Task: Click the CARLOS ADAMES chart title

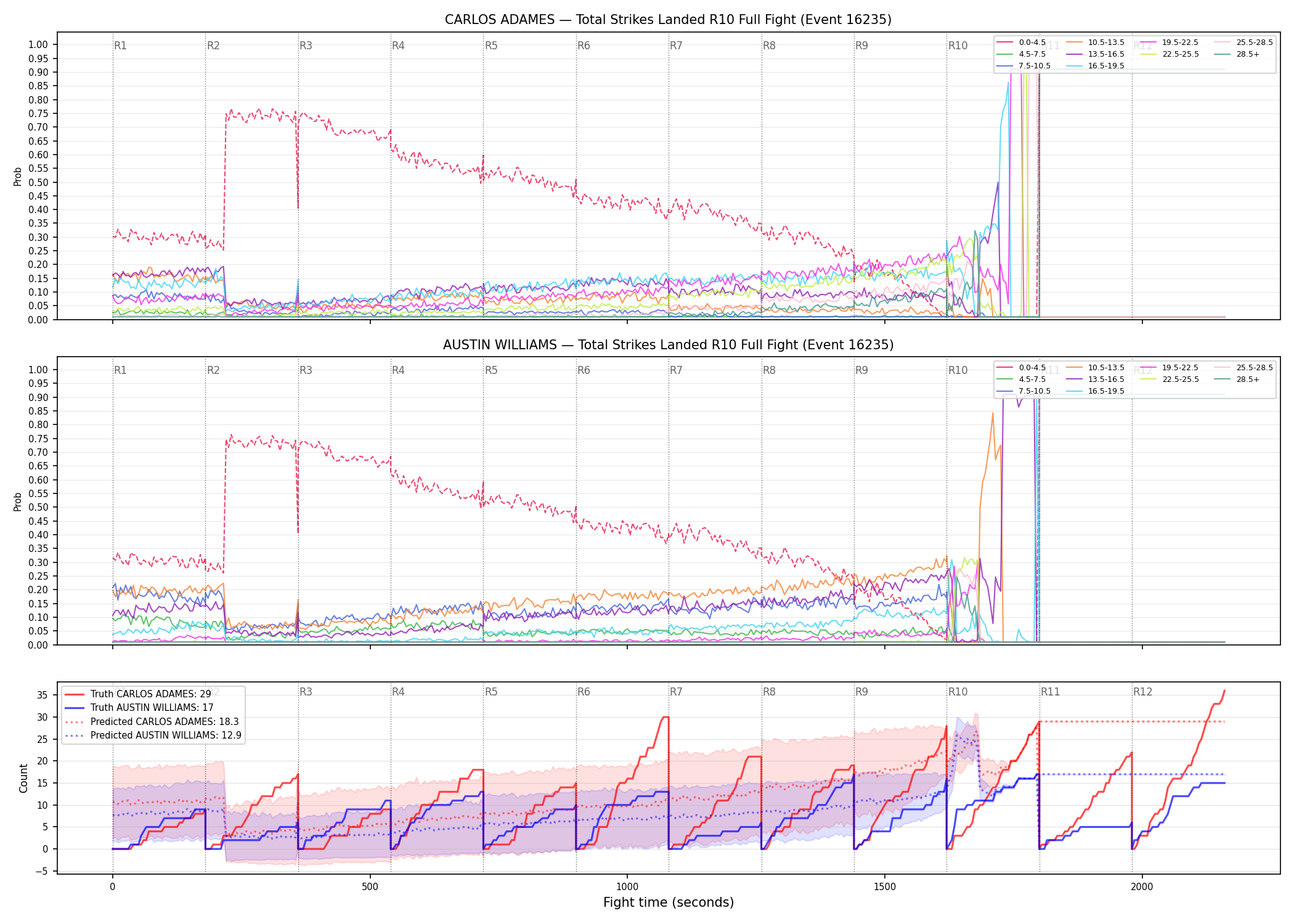Action: [x=668, y=20]
